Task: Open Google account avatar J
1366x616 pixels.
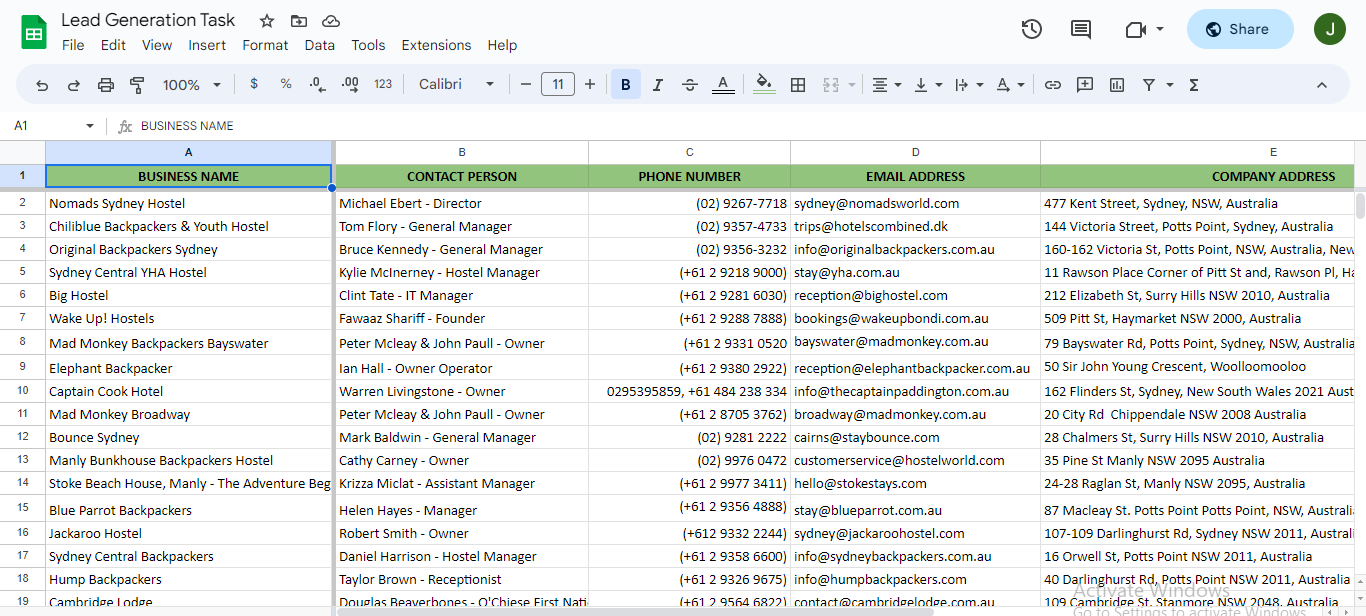Action: (x=1330, y=29)
